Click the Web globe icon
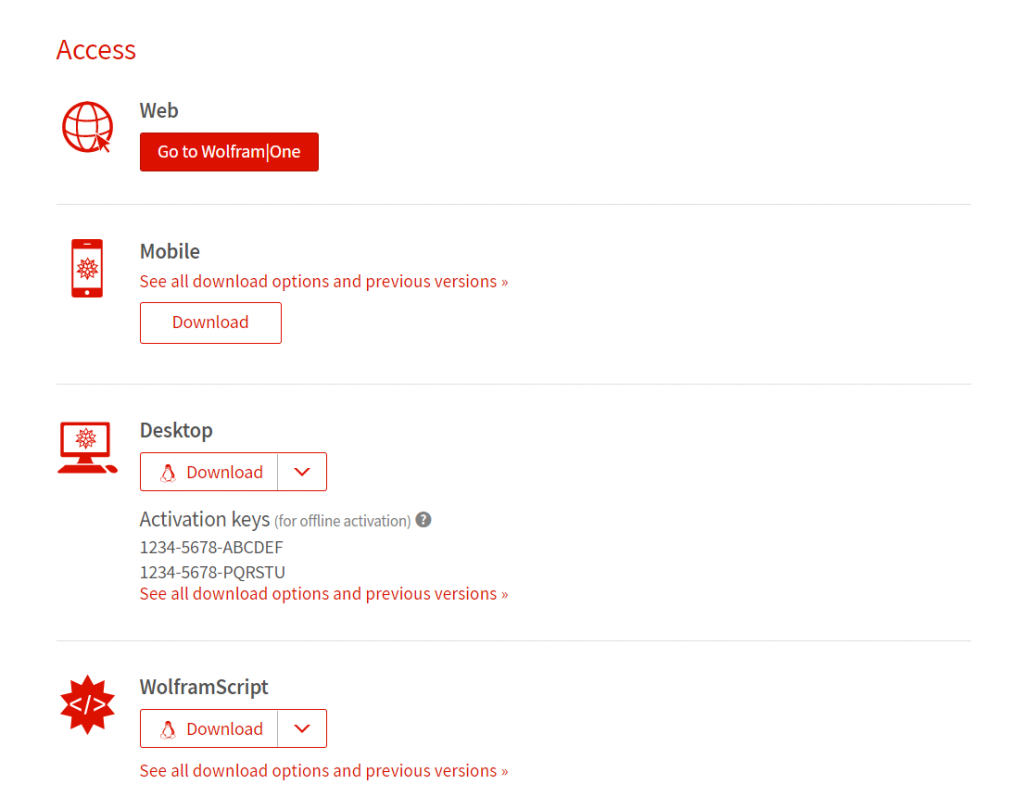Image resolution: width=1024 pixels, height=810 pixels. pos(87,126)
